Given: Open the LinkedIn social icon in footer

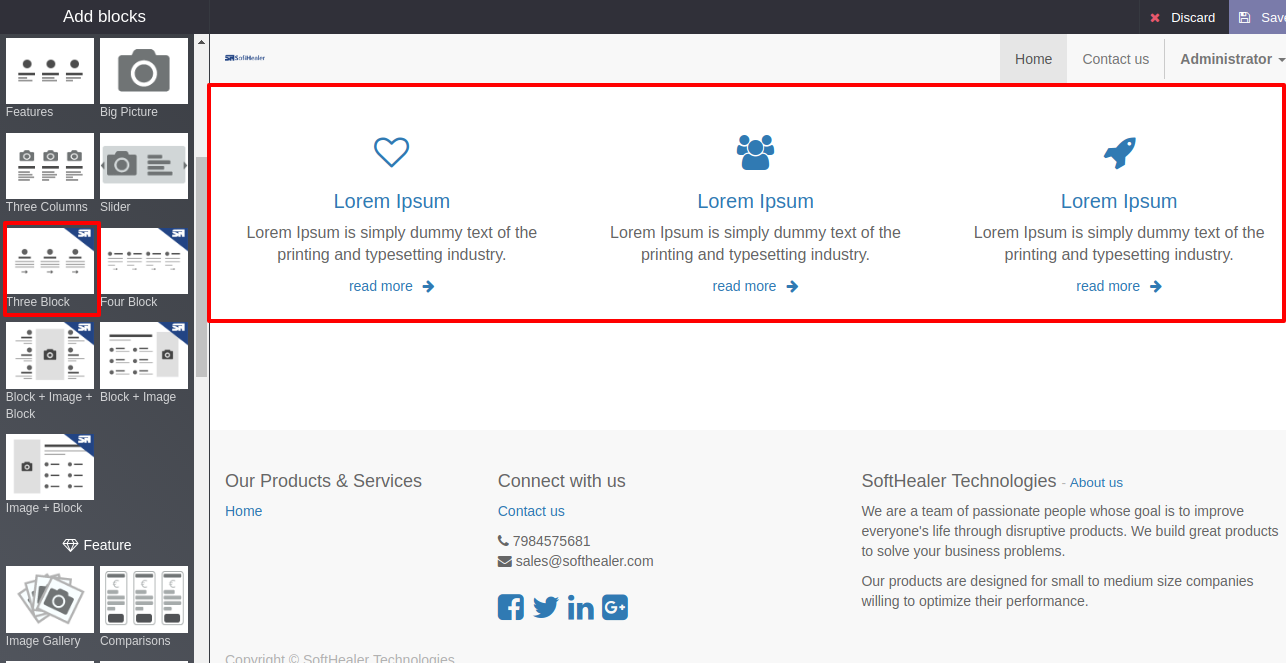Looking at the screenshot, I should (x=580, y=607).
